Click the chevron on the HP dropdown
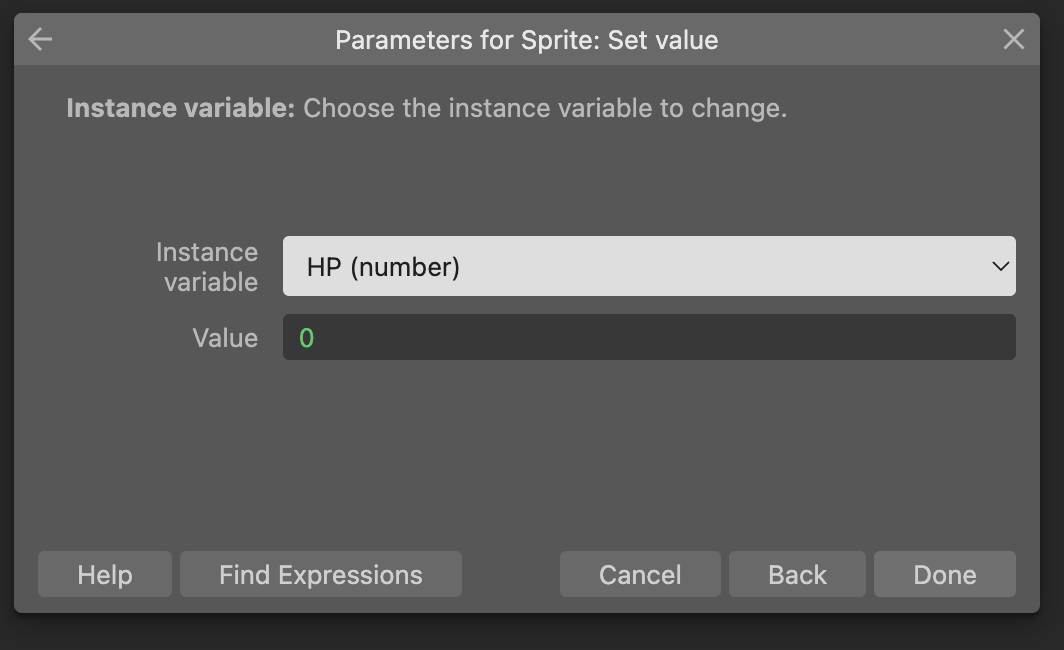The image size is (1064, 650). pyautogui.click(x=997, y=266)
